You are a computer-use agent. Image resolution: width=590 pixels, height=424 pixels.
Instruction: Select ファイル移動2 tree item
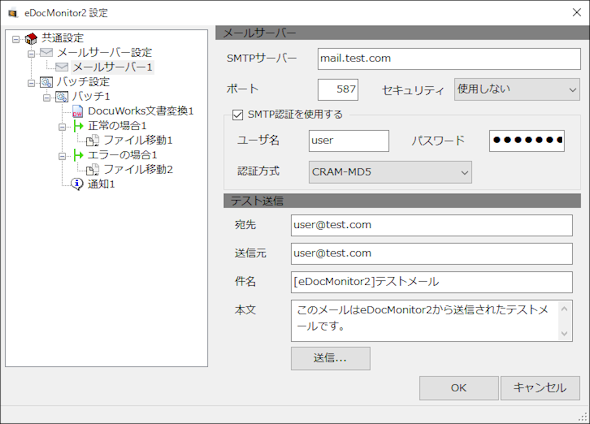tap(138, 170)
